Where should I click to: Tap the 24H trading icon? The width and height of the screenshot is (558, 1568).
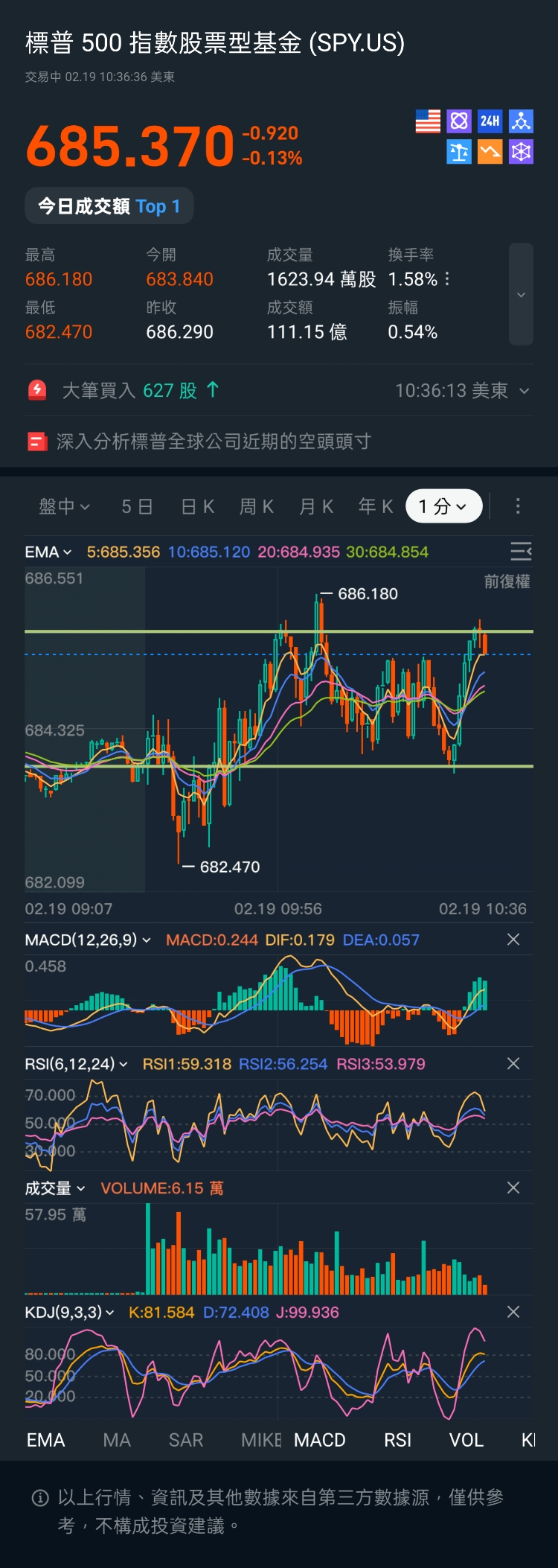point(490,121)
